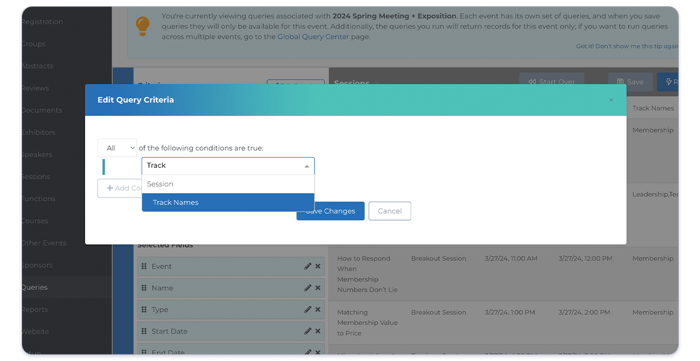The height and width of the screenshot is (361, 700).
Task: Open Reviews in the sidebar
Action: (36, 88)
